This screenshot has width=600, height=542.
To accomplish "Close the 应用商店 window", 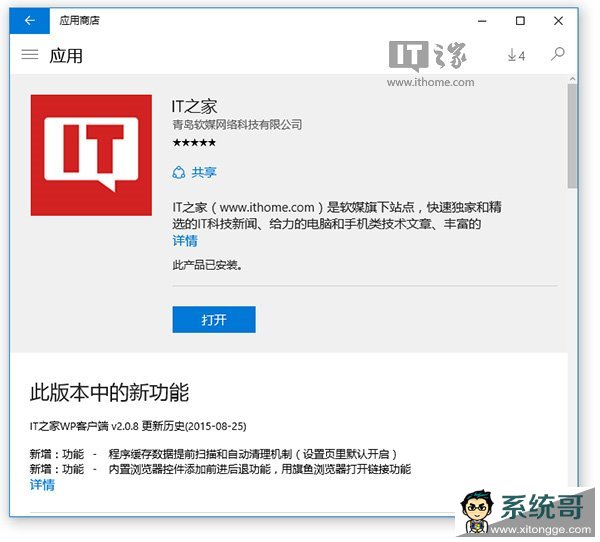I will tap(558, 21).
